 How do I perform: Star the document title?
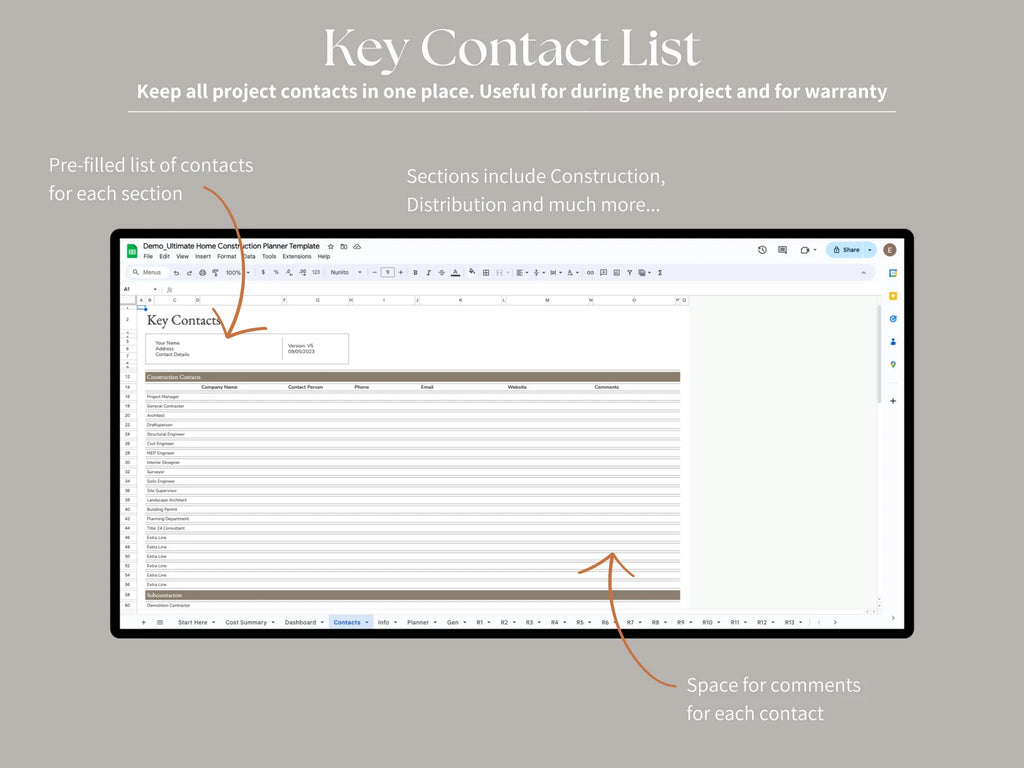click(x=331, y=246)
